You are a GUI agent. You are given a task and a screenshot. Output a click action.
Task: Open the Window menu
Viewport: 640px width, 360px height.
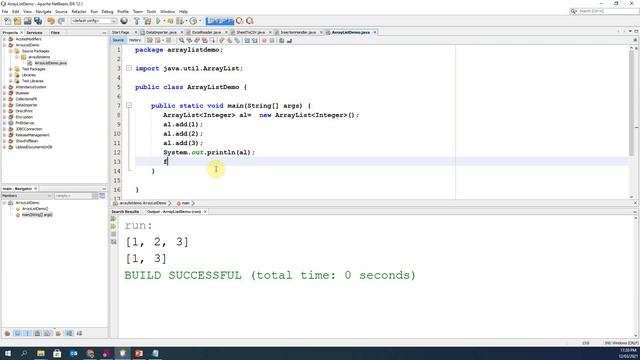[167, 11]
